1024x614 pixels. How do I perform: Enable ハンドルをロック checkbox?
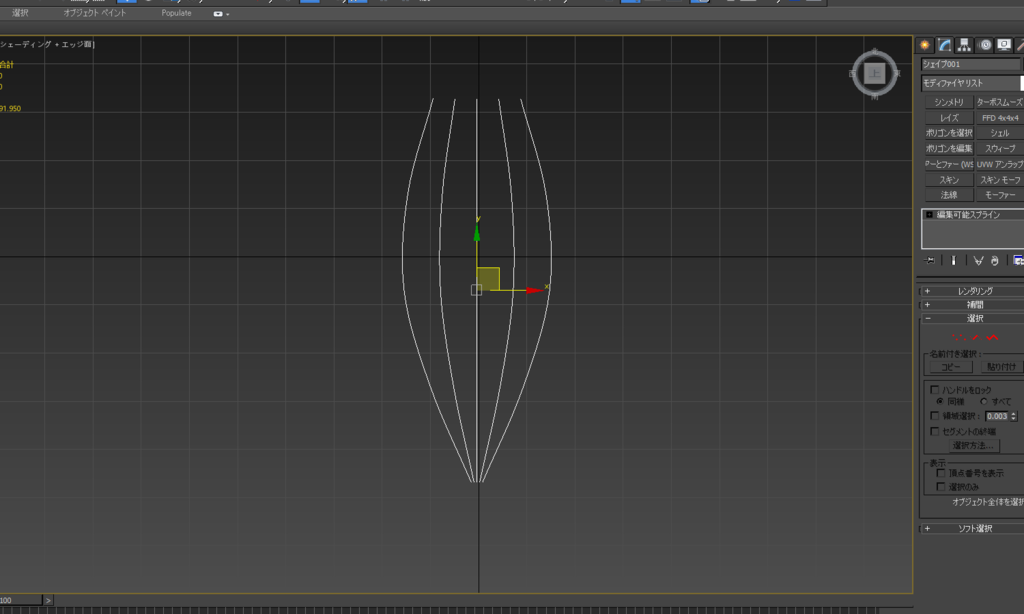click(x=935, y=389)
